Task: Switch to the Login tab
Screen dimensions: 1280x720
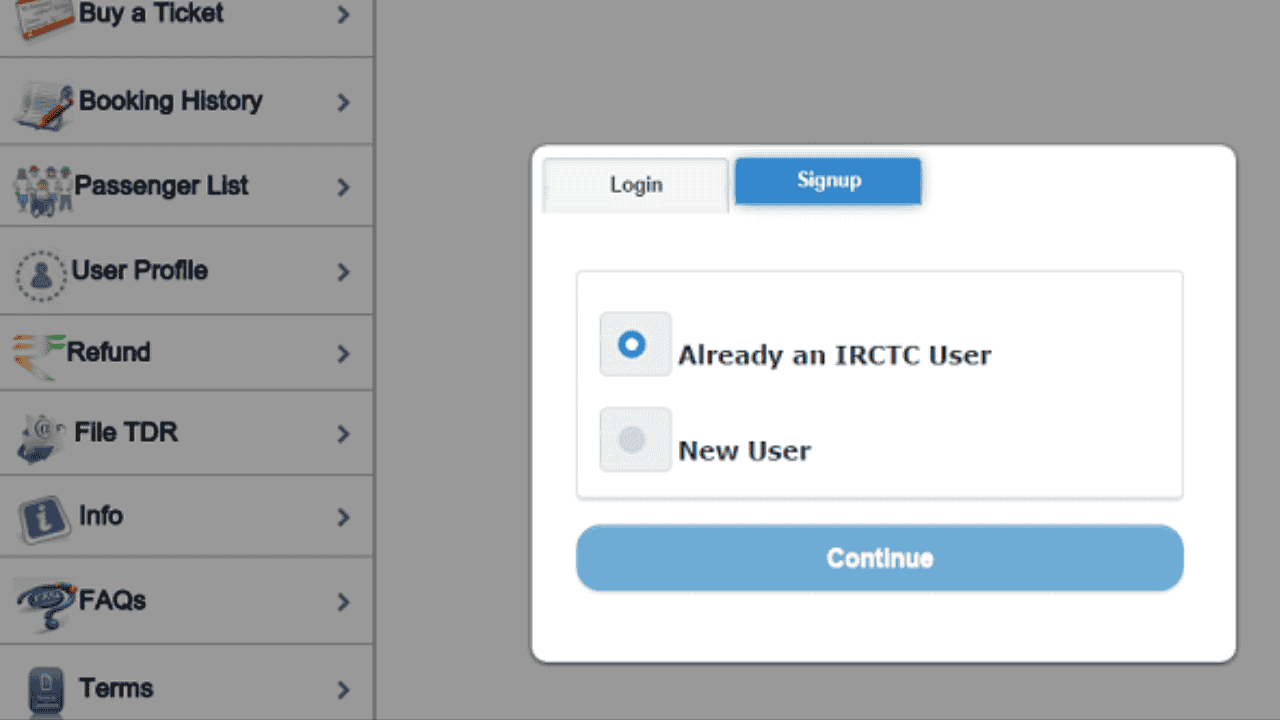Action: click(636, 185)
